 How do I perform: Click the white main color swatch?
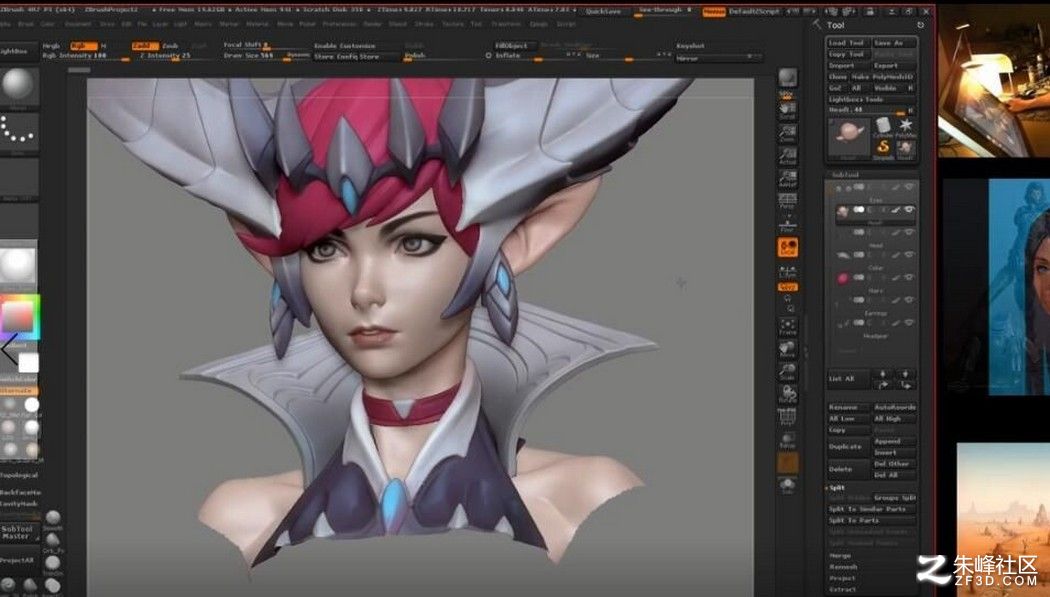click(28, 363)
